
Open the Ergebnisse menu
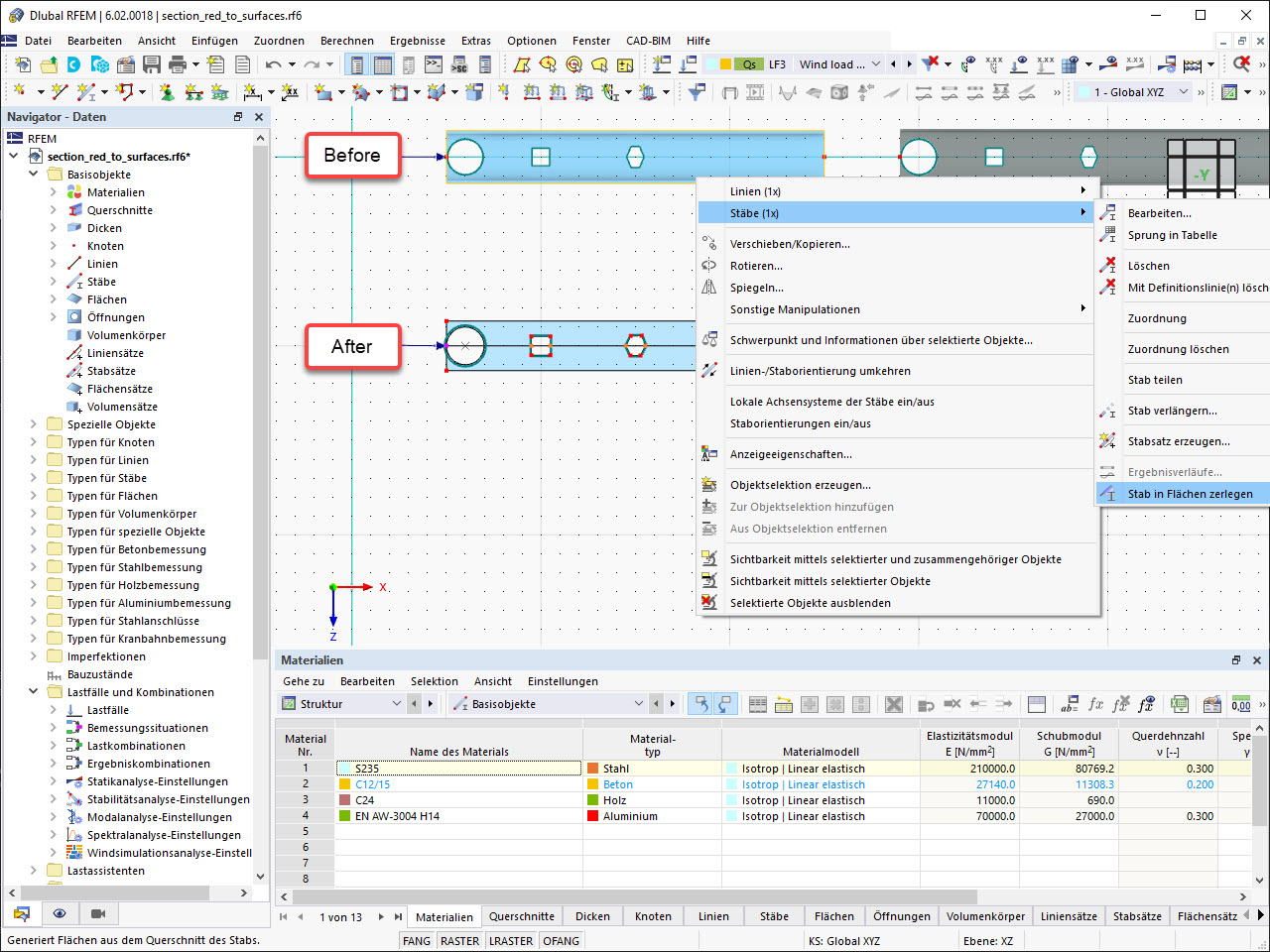pos(418,41)
